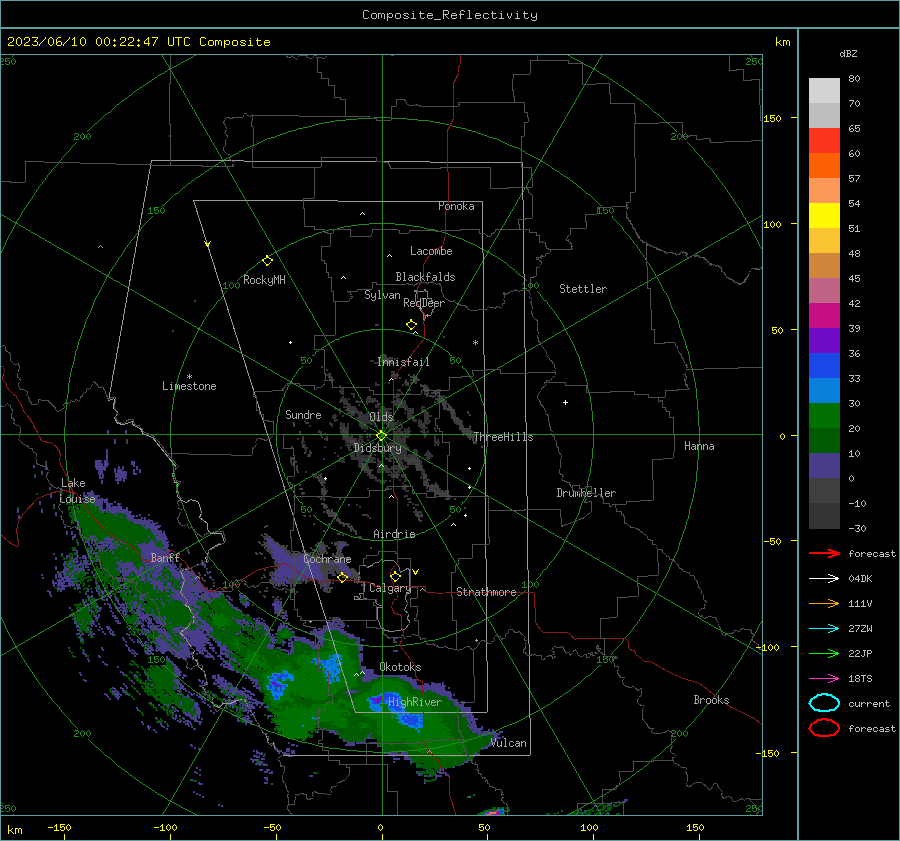This screenshot has height=841, width=900.
Task: Select the Okotoks label
Action: [x=400, y=667]
